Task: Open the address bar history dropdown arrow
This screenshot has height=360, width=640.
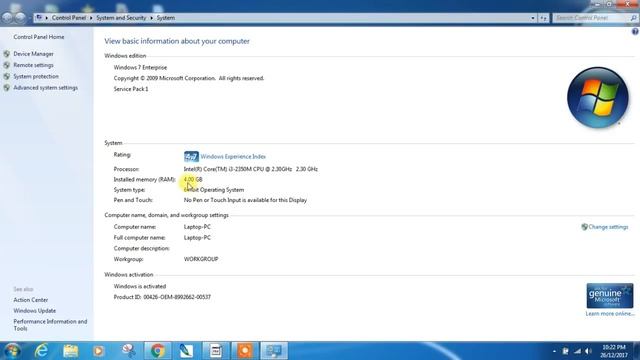Action: coord(533,18)
